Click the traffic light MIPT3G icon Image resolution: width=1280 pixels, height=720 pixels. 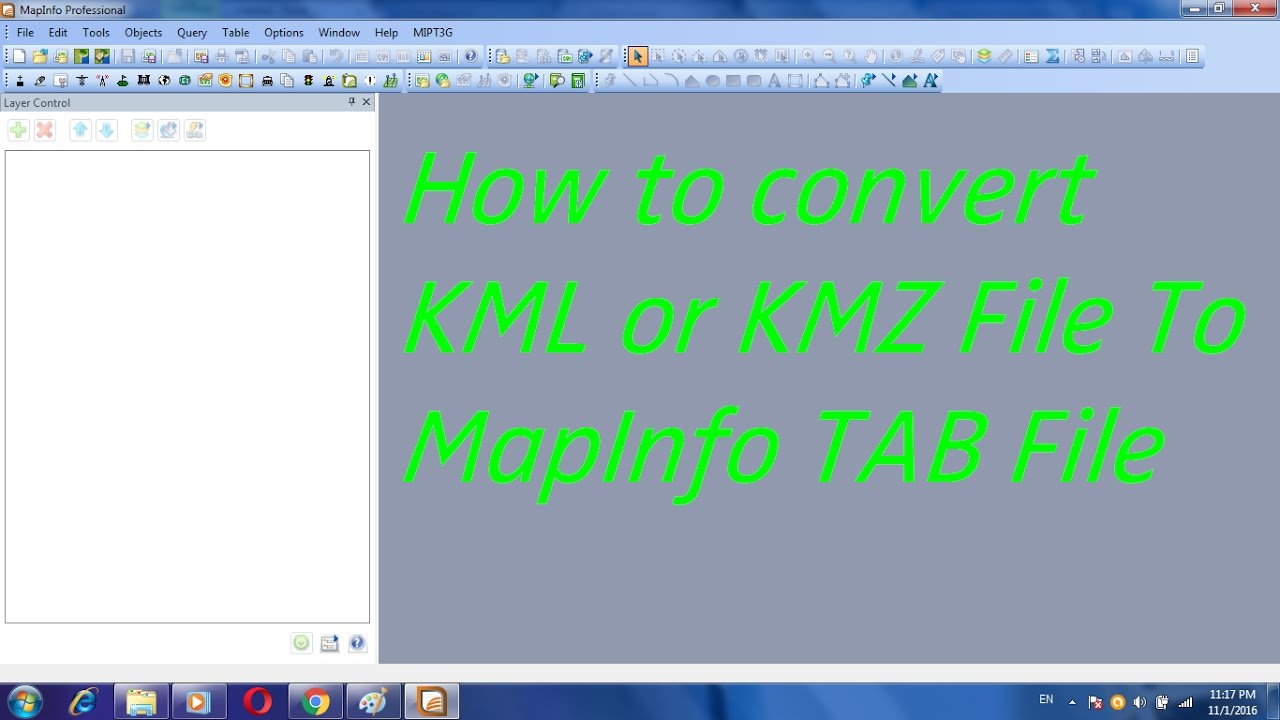(x=308, y=80)
